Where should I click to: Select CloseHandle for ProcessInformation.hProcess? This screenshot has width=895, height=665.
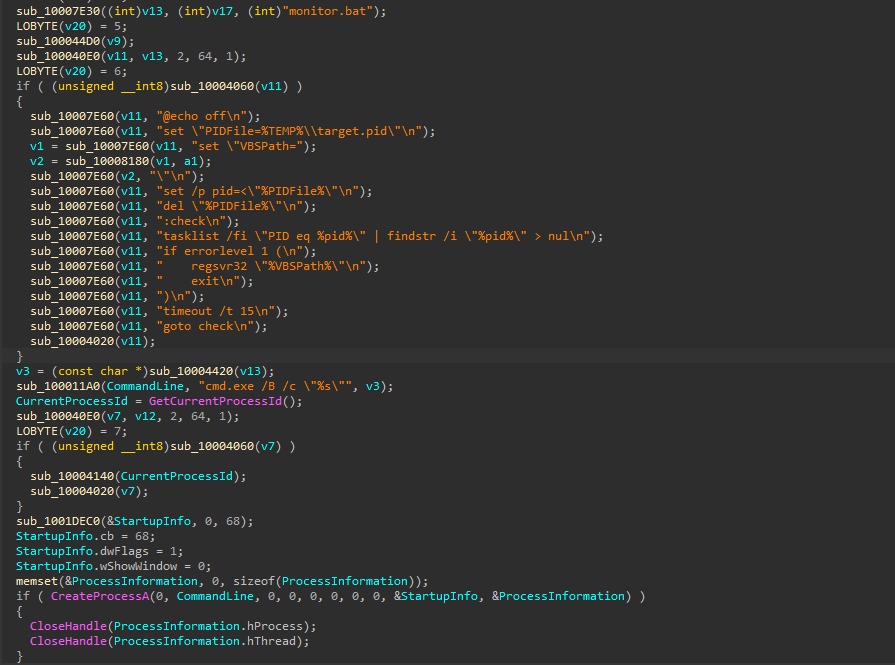coord(173,626)
